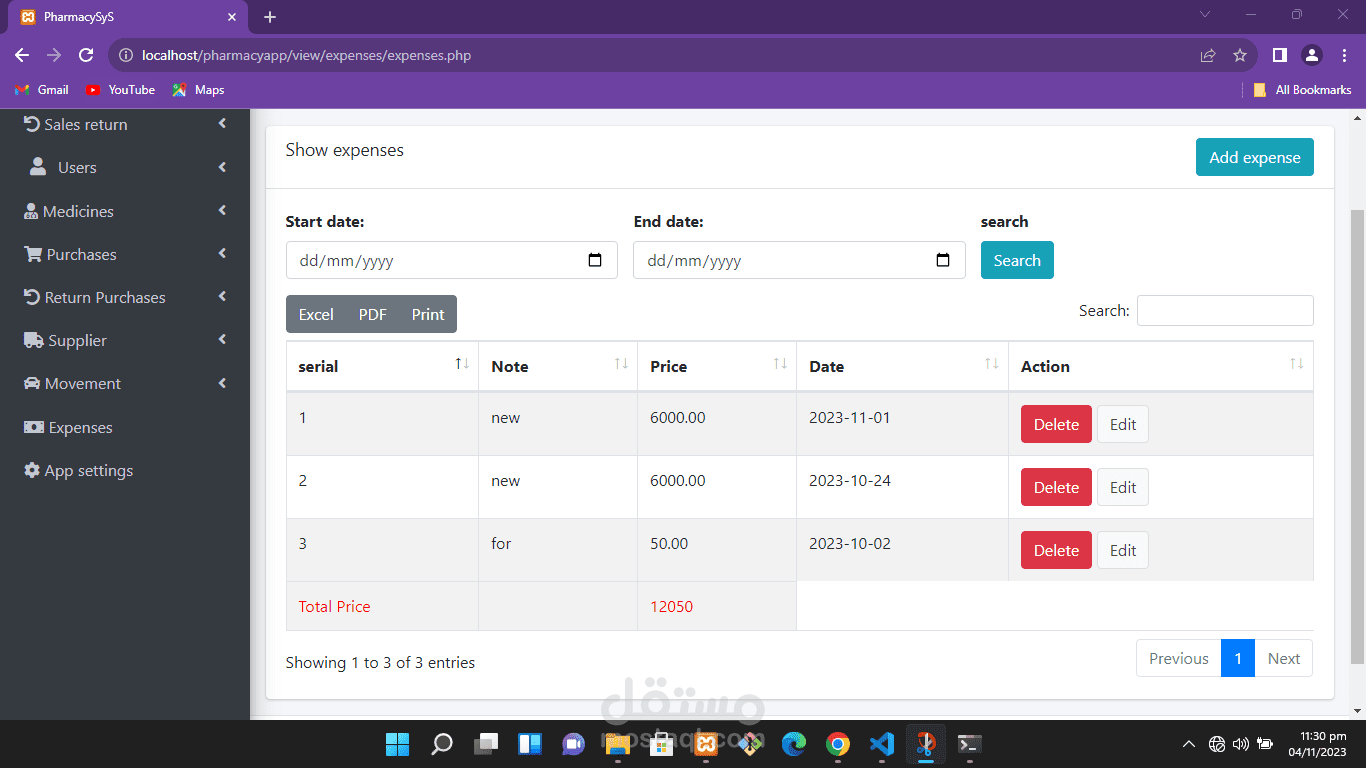
Task: Reload the page with the browser refresh icon
Action: (x=86, y=55)
